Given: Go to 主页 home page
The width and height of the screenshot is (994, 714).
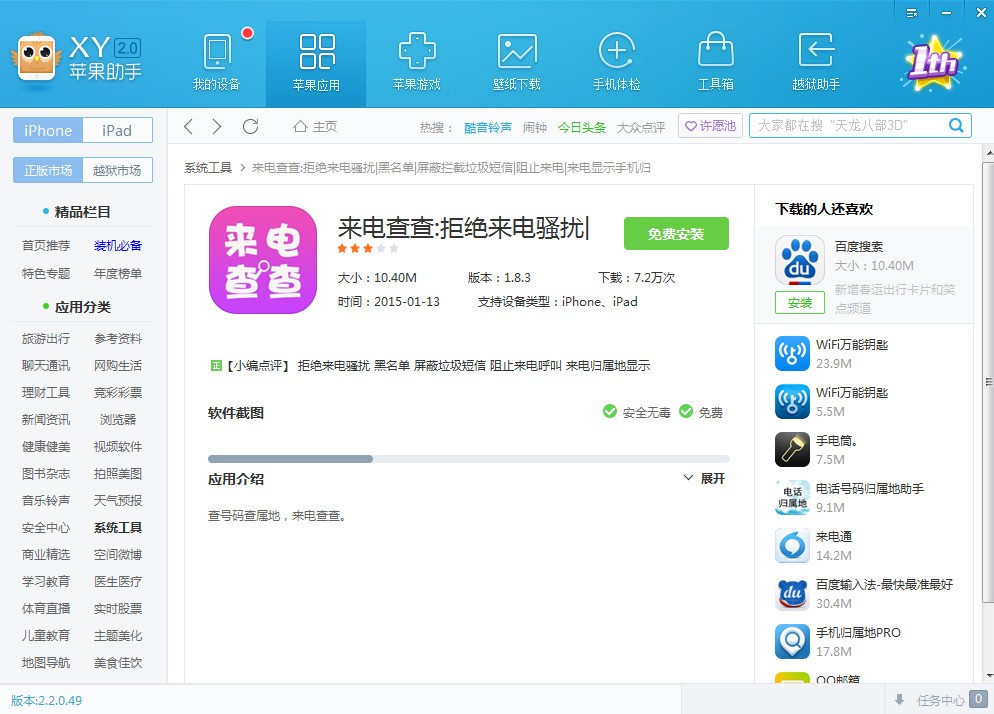Looking at the screenshot, I should tap(315, 127).
